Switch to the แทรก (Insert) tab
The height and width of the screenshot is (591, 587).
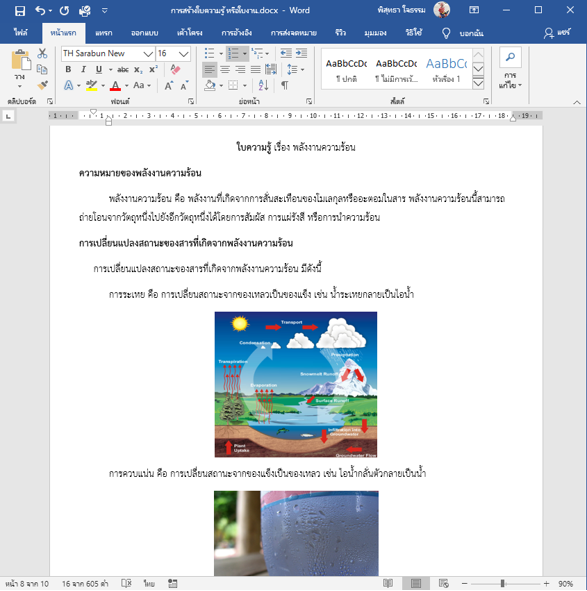pyautogui.click(x=104, y=33)
